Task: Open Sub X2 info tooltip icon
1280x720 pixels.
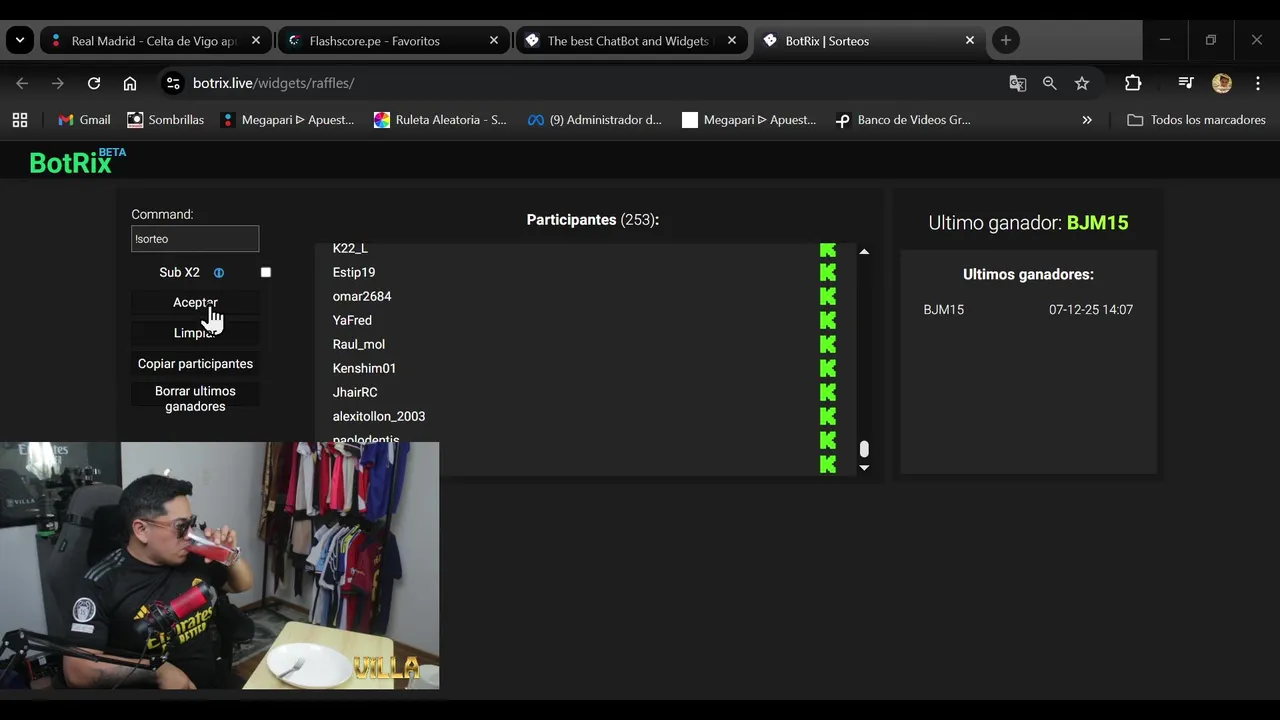Action: pyautogui.click(x=219, y=273)
